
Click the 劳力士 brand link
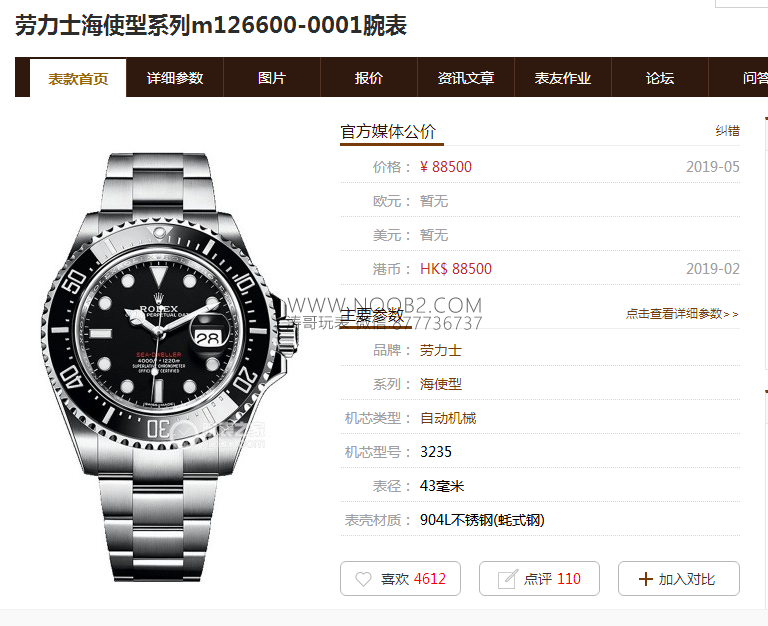[440, 350]
